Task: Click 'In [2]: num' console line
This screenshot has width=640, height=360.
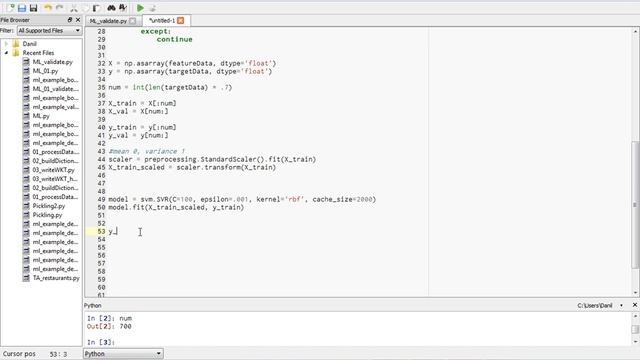Action: (109, 318)
